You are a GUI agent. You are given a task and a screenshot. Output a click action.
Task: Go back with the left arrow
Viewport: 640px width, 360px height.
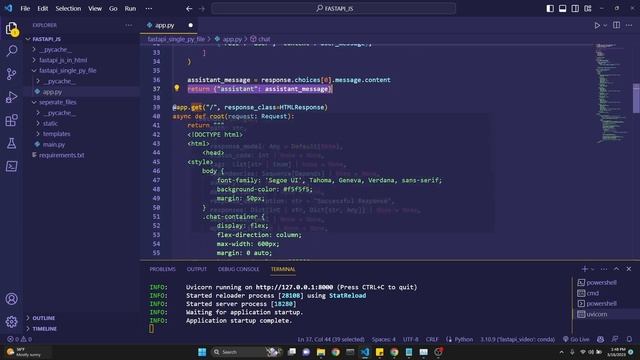(x=189, y=8)
